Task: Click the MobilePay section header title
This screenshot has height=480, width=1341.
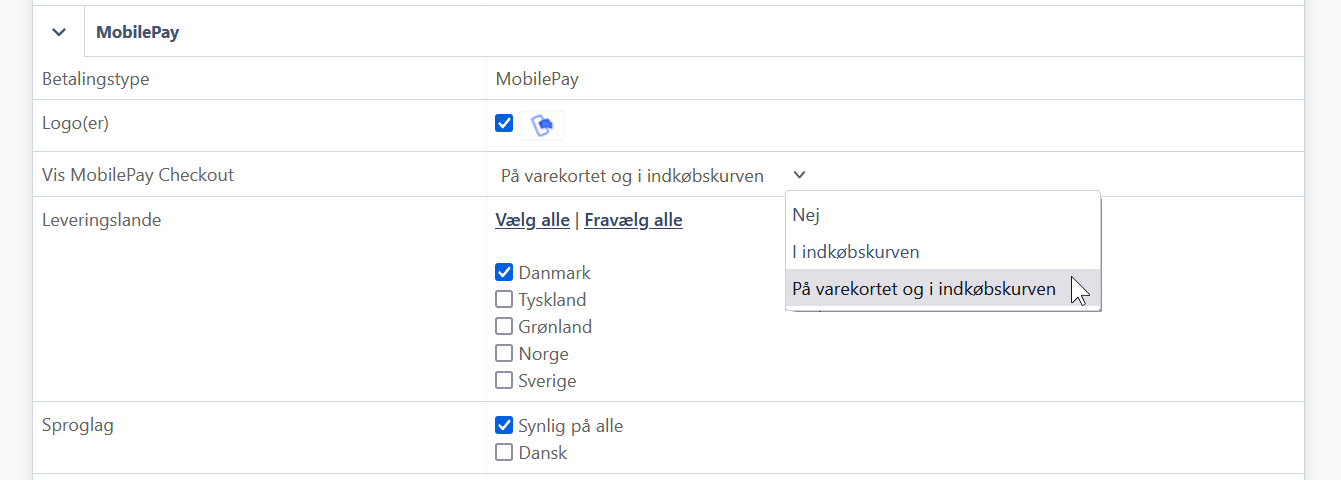Action: [137, 32]
